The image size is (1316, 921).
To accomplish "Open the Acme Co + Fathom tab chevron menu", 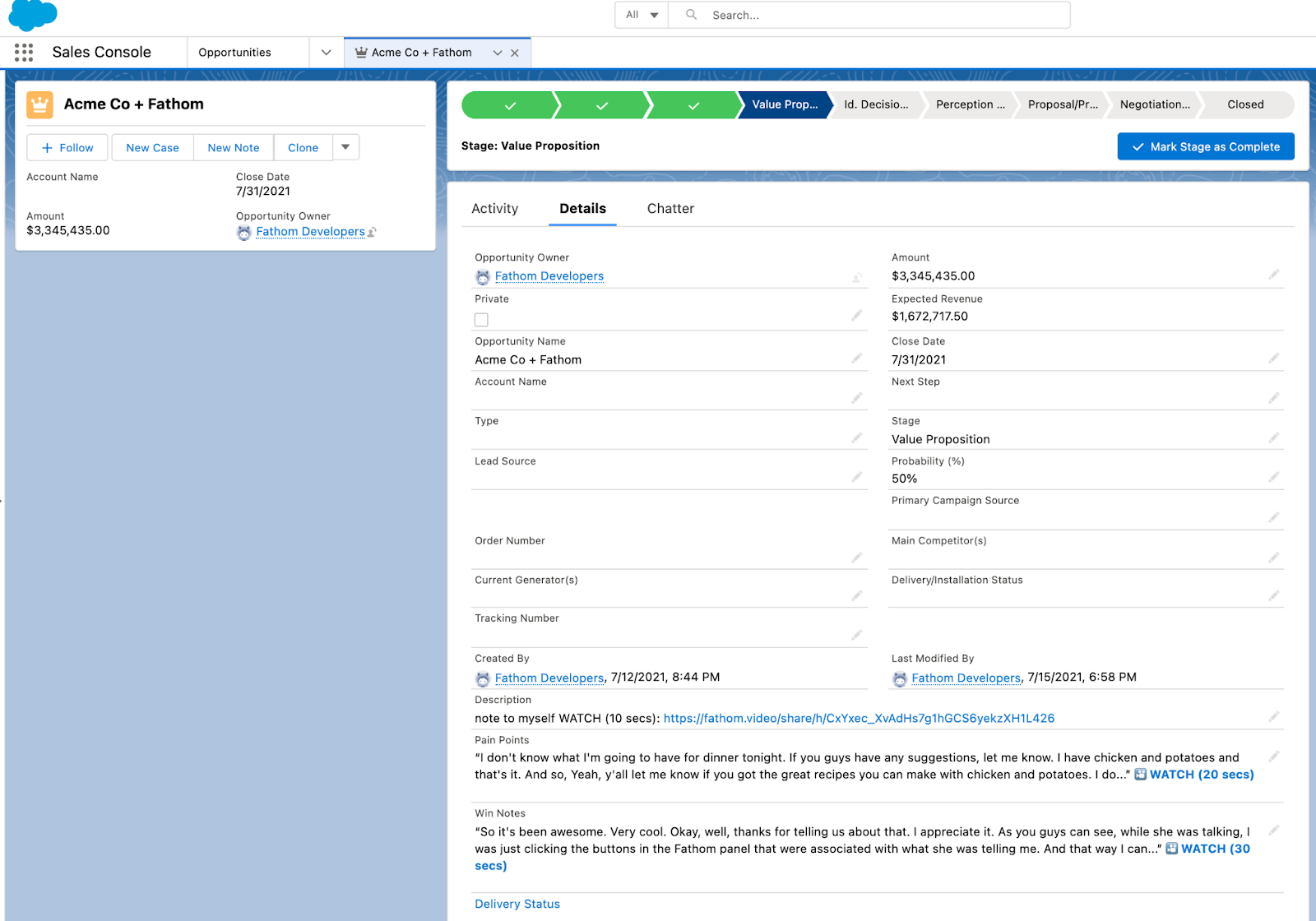I will click(x=498, y=53).
